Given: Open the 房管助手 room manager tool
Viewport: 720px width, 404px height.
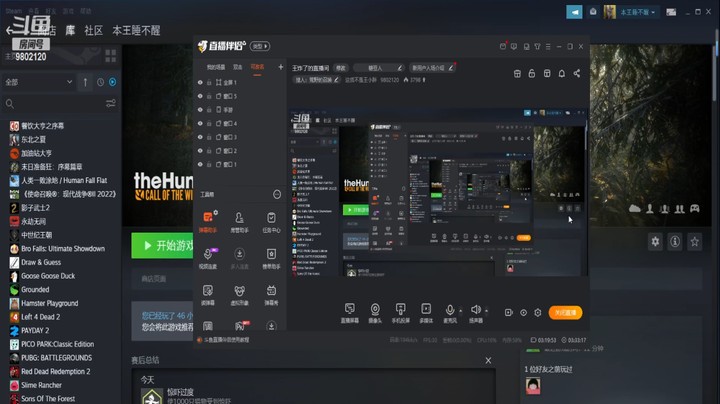Looking at the screenshot, I should [x=239, y=221].
